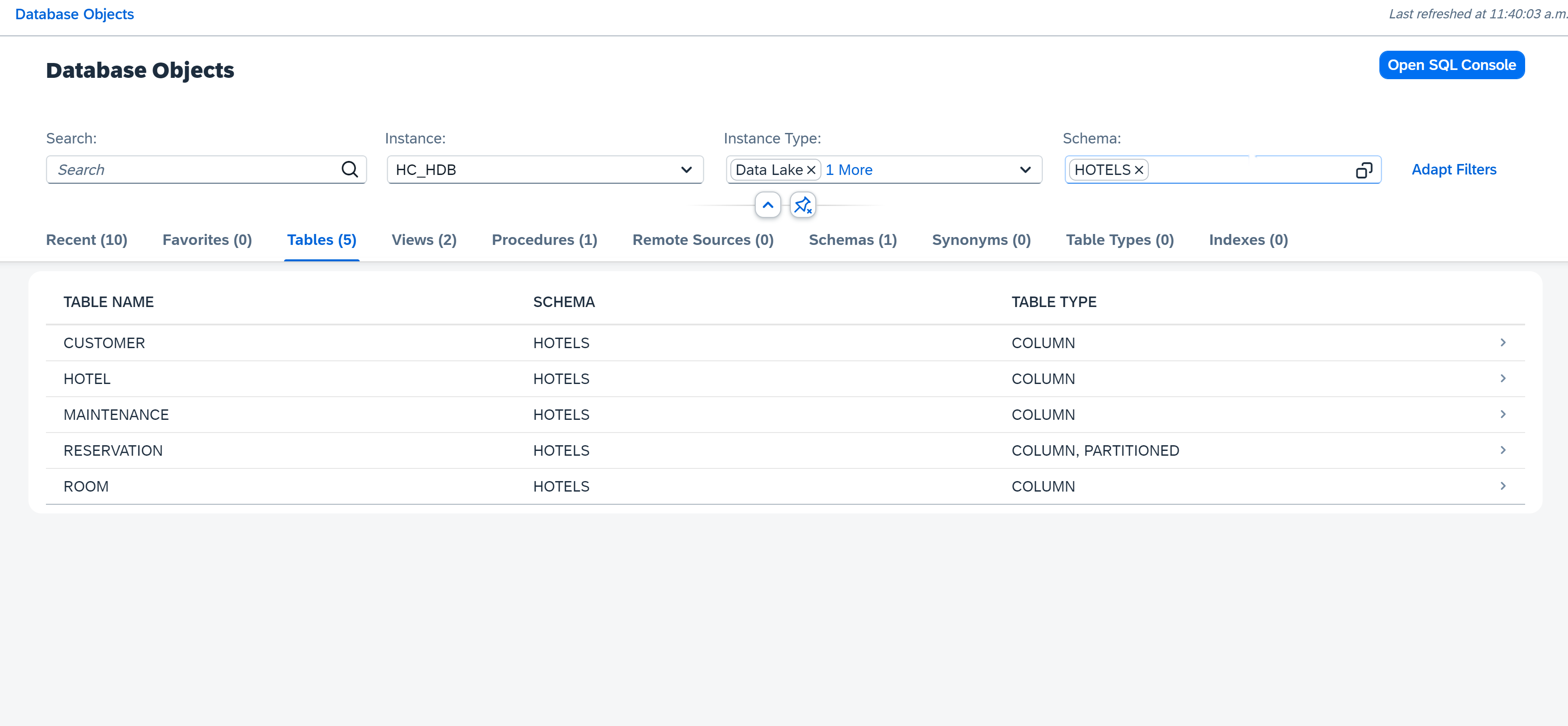The height and width of the screenshot is (726, 1568).
Task: Open the Indexes (0) tab
Action: (x=1249, y=240)
